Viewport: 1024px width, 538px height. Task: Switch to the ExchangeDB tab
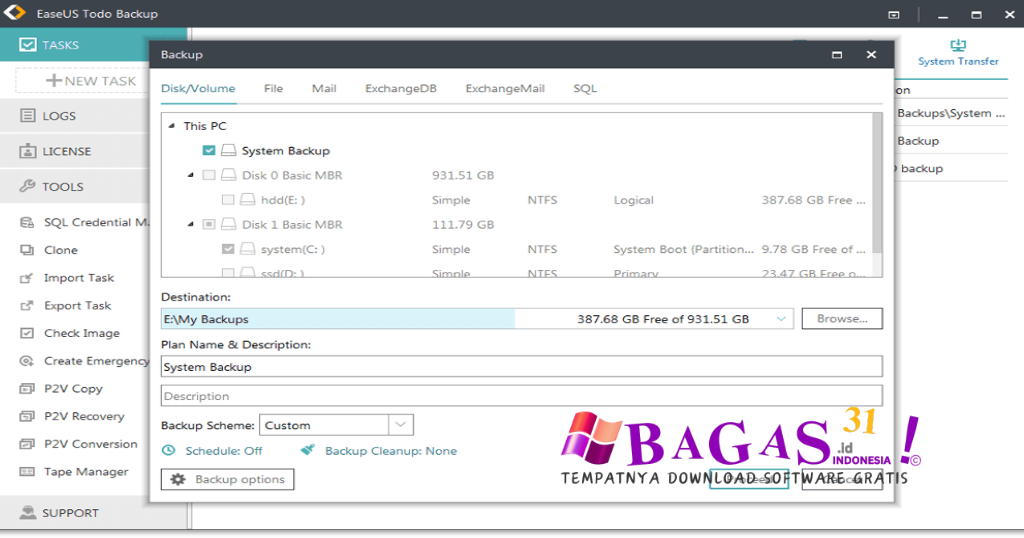[x=401, y=88]
